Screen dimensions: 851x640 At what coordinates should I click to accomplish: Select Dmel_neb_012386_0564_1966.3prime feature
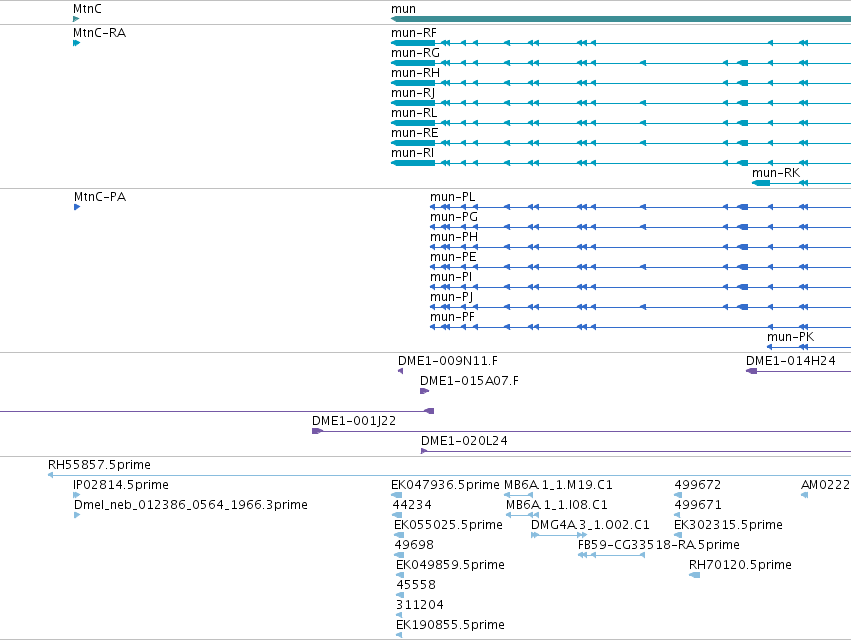77,515
